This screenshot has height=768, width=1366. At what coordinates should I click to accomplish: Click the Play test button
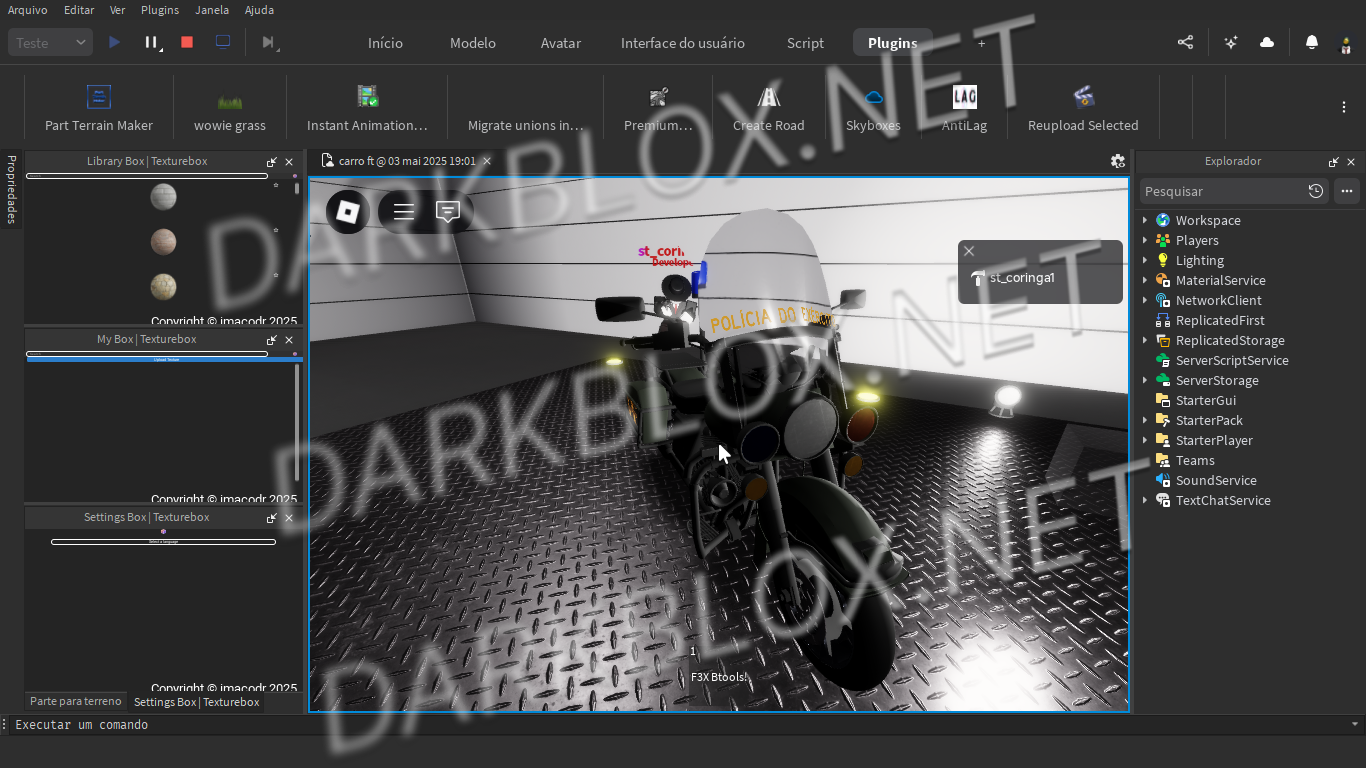pos(115,42)
